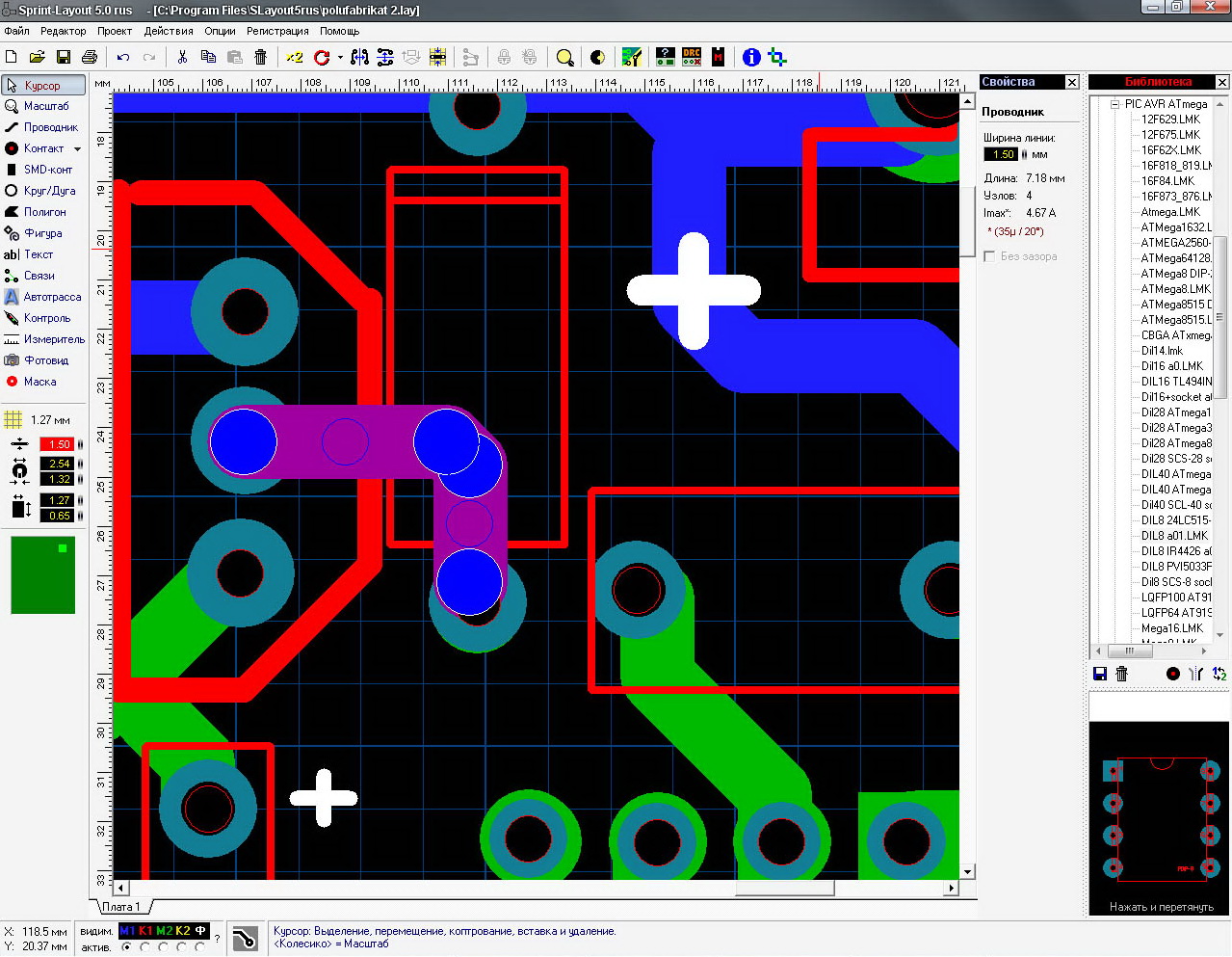Toggle the Без зазора checkbox

click(989, 256)
